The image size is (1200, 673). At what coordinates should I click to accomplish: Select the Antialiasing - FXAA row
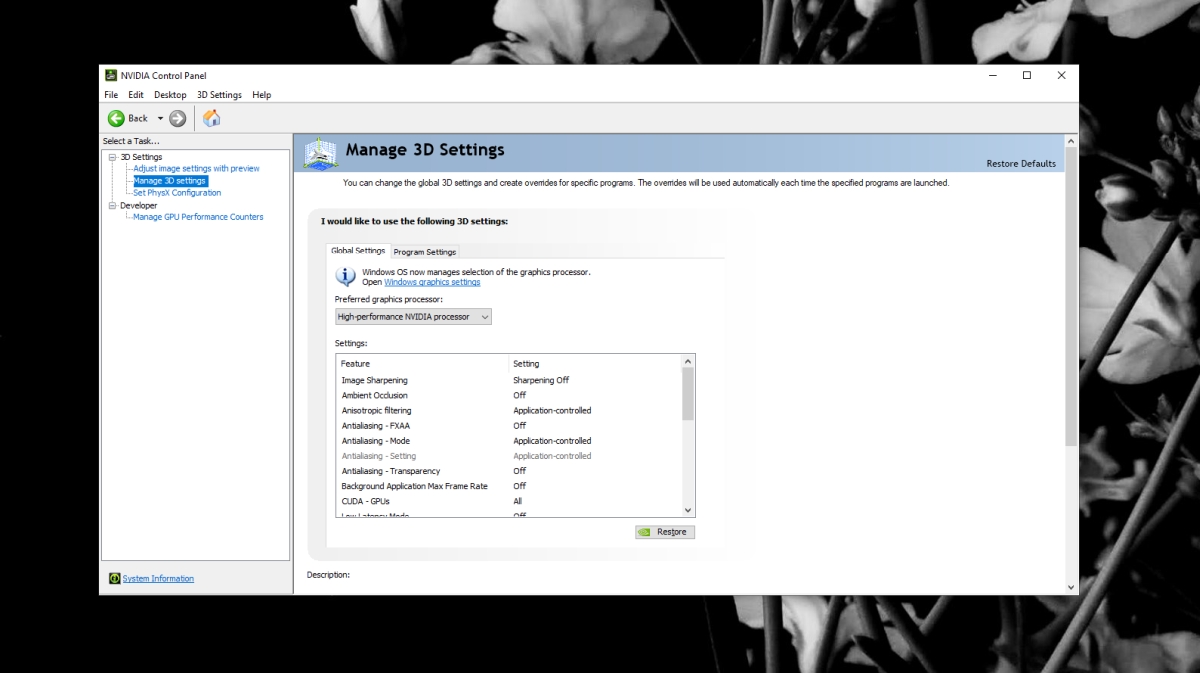[509, 425]
